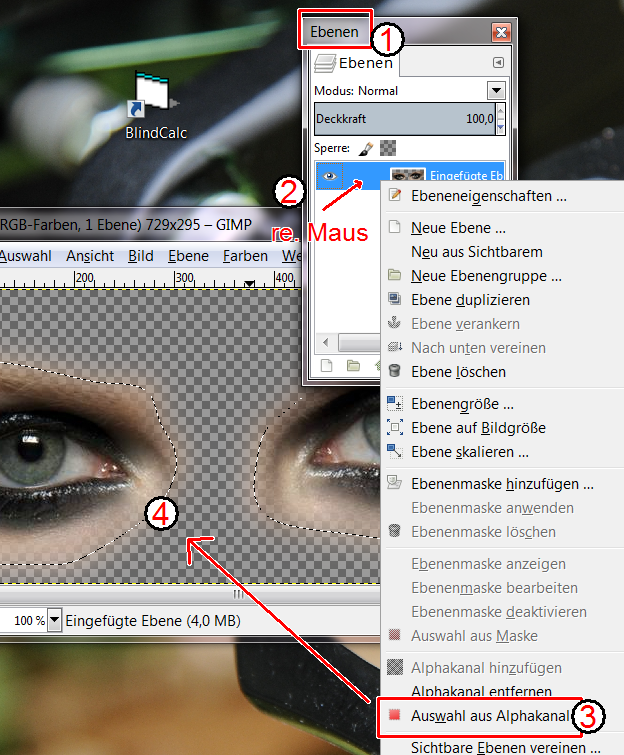Open the BlindCalc desktop shortcut
Viewport: 624px width, 755px height.
click(x=156, y=106)
